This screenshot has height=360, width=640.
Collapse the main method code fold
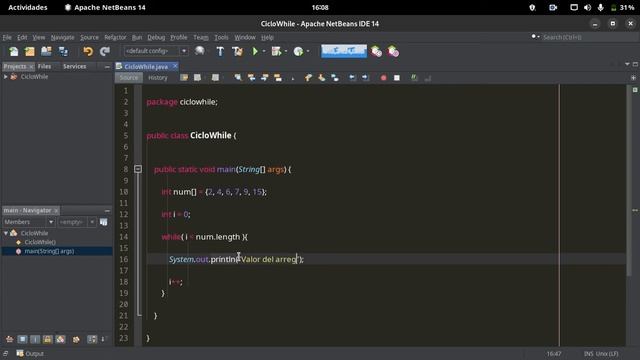(138, 169)
